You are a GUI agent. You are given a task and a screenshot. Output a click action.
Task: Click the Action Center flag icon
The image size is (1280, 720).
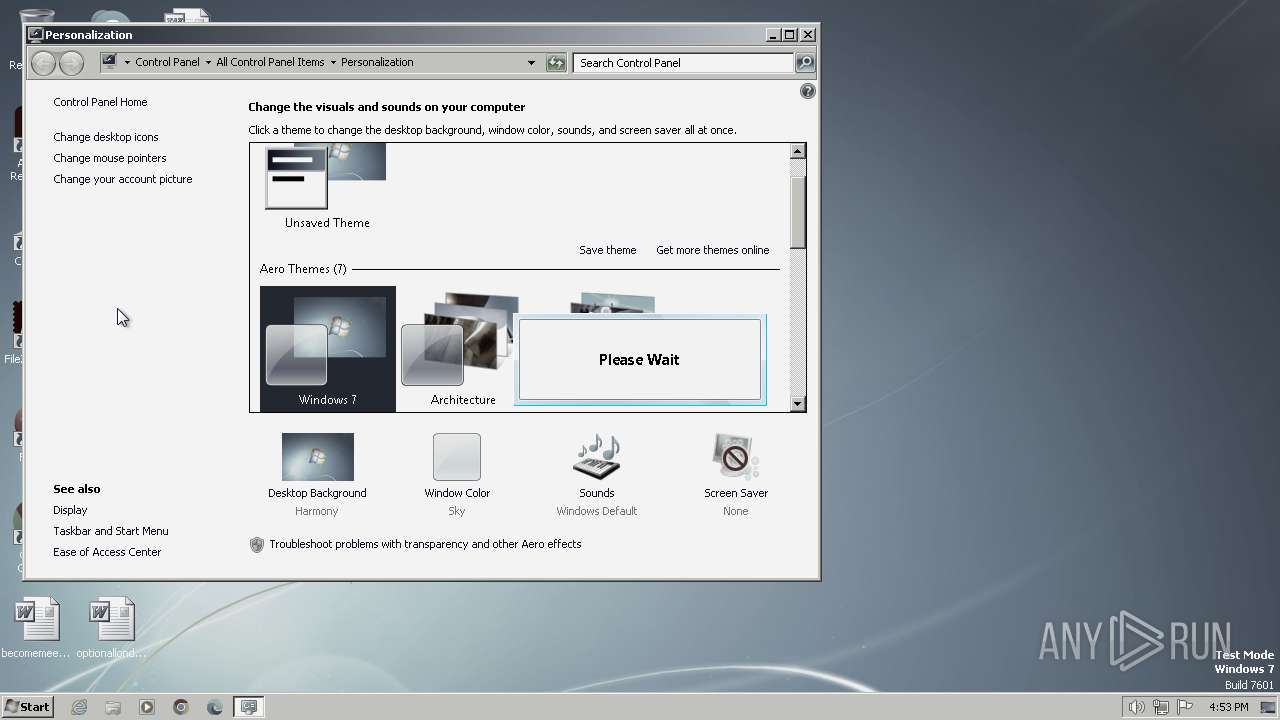coord(1186,707)
